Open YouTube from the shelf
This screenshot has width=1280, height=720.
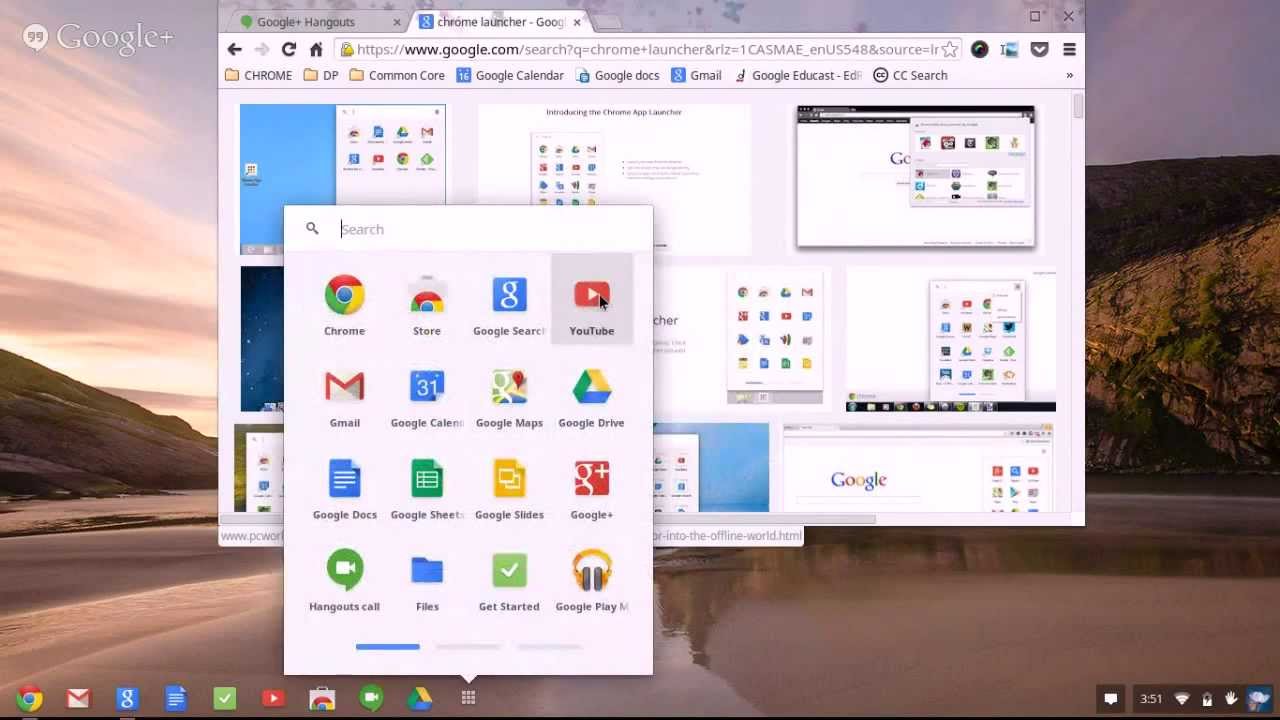pyautogui.click(x=273, y=699)
